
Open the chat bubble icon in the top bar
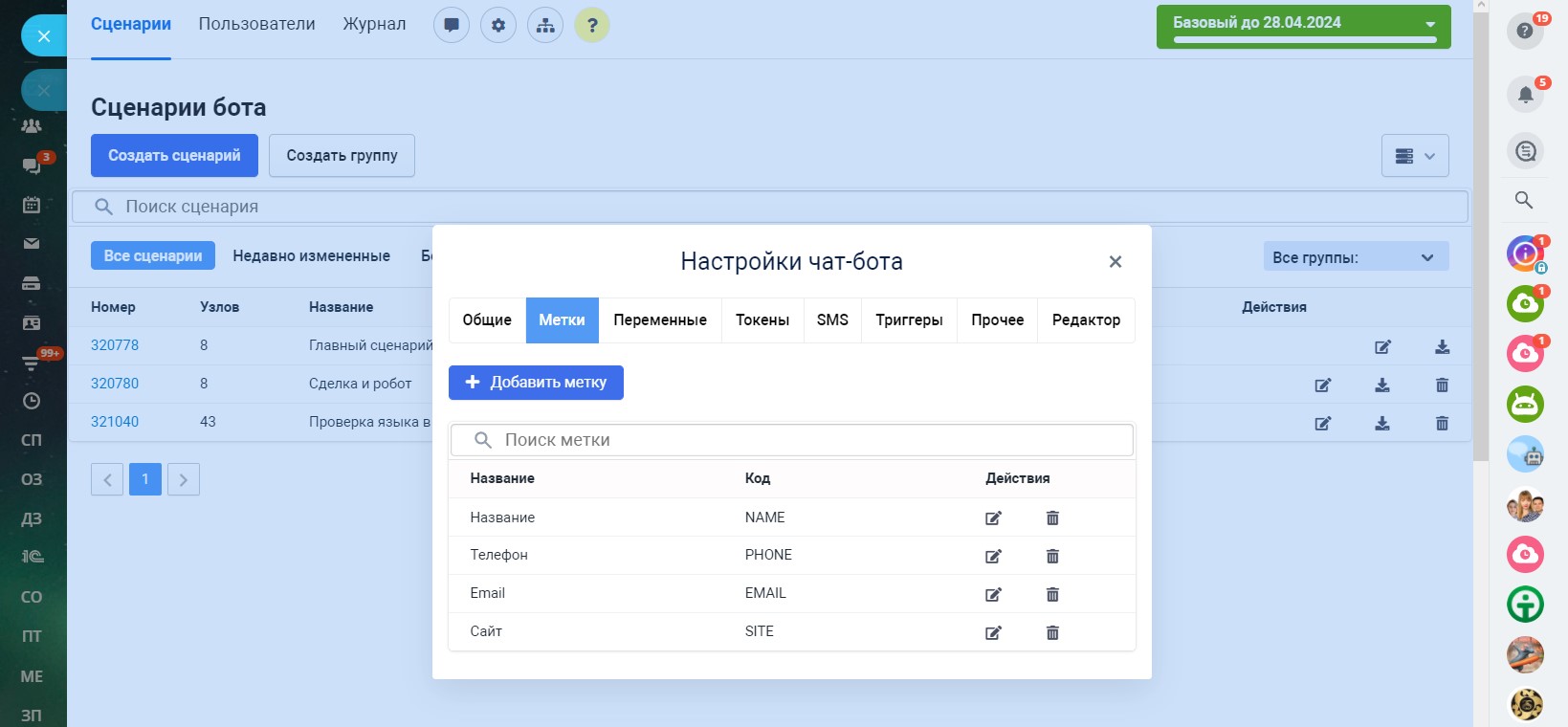coord(452,25)
